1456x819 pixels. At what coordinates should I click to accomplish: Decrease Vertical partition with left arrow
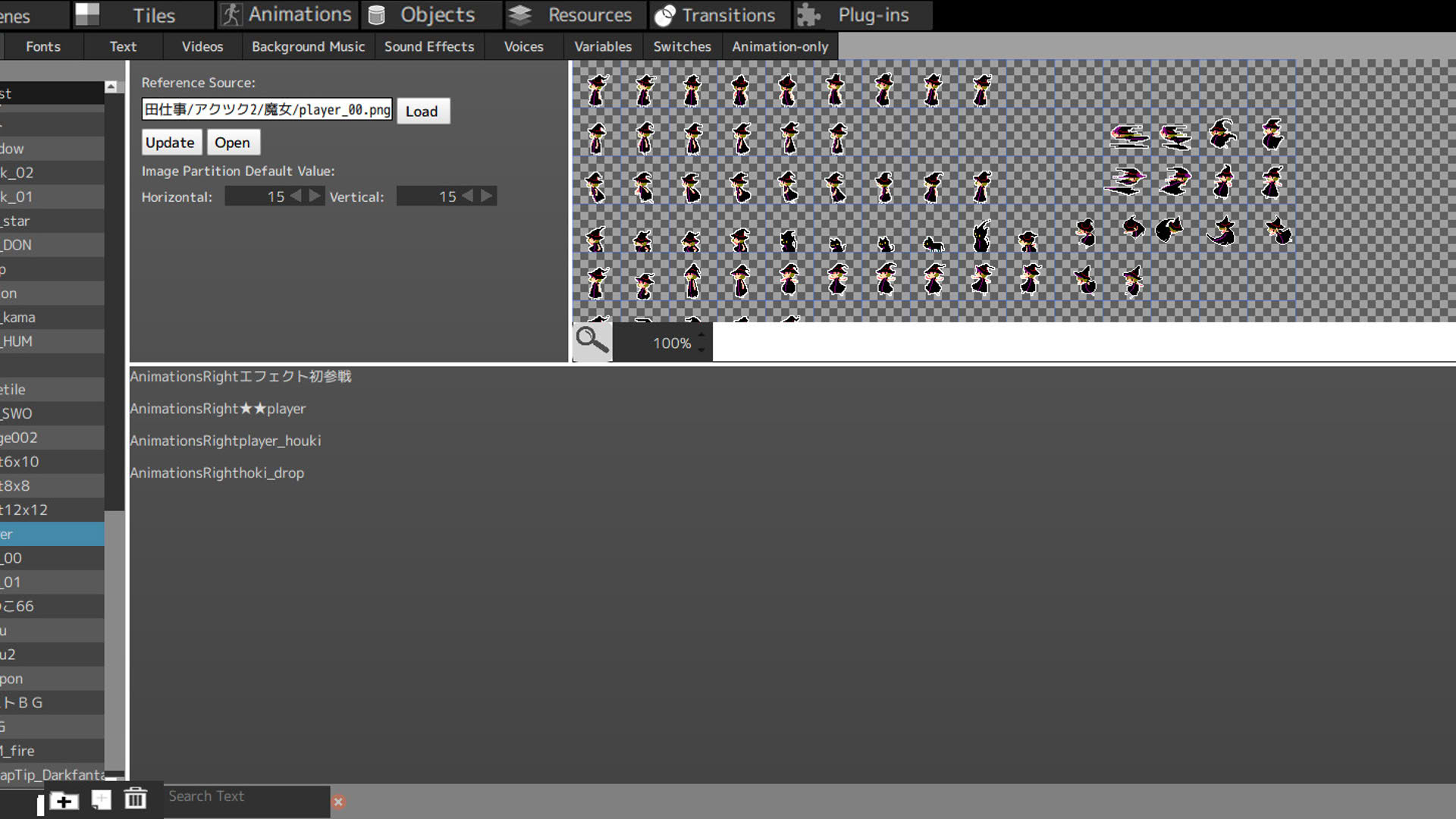click(468, 196)
